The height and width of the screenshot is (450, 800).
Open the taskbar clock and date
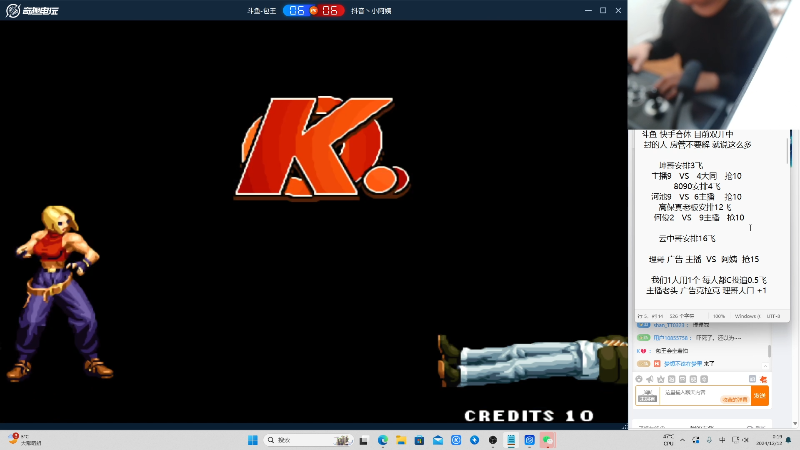coord(770,440)
